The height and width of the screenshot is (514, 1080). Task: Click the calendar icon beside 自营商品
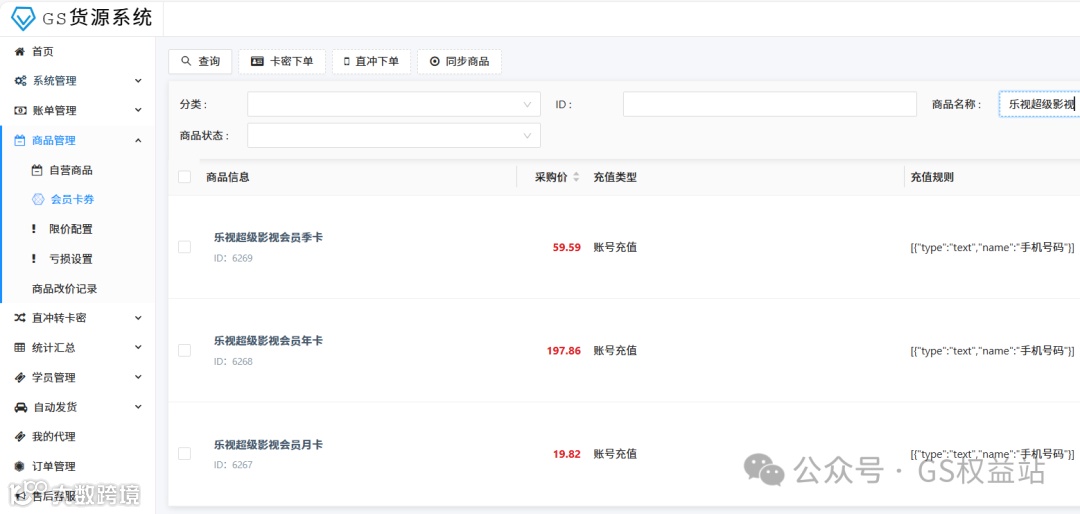pyautogui.click(x=37, y=170)
